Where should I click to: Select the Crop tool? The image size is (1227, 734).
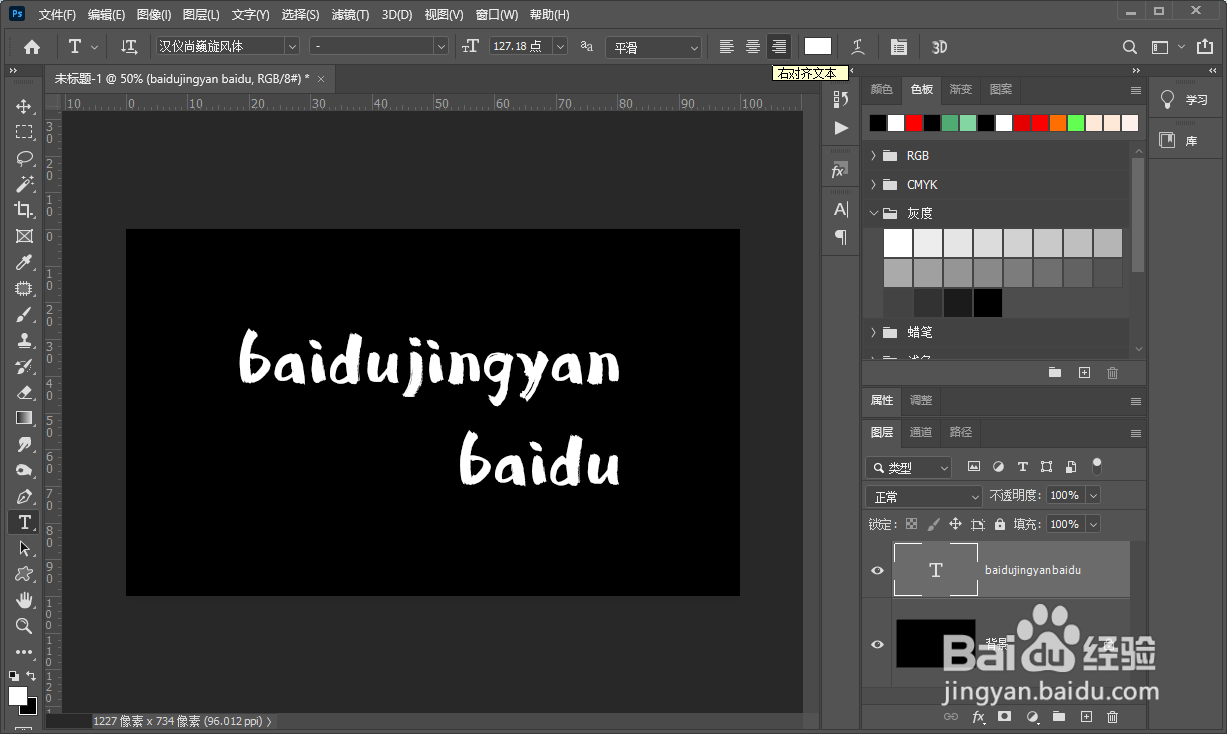[24, 210]
